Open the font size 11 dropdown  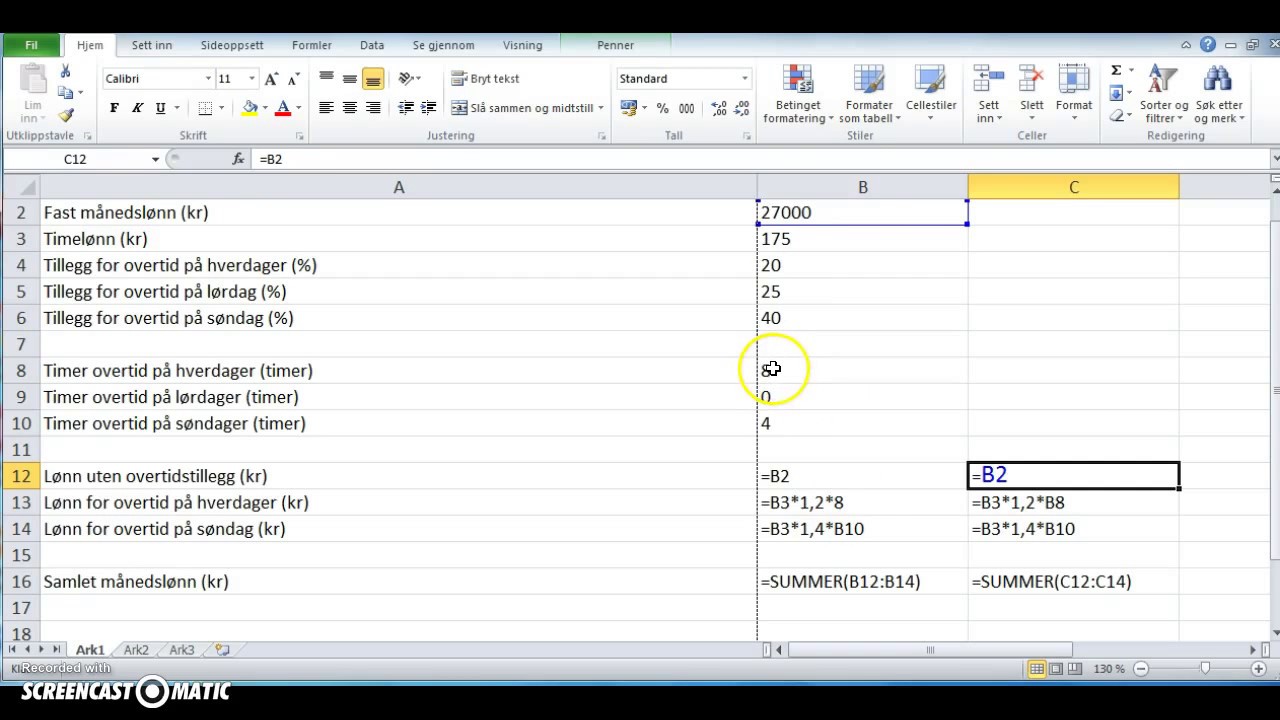tap(252, 79)
